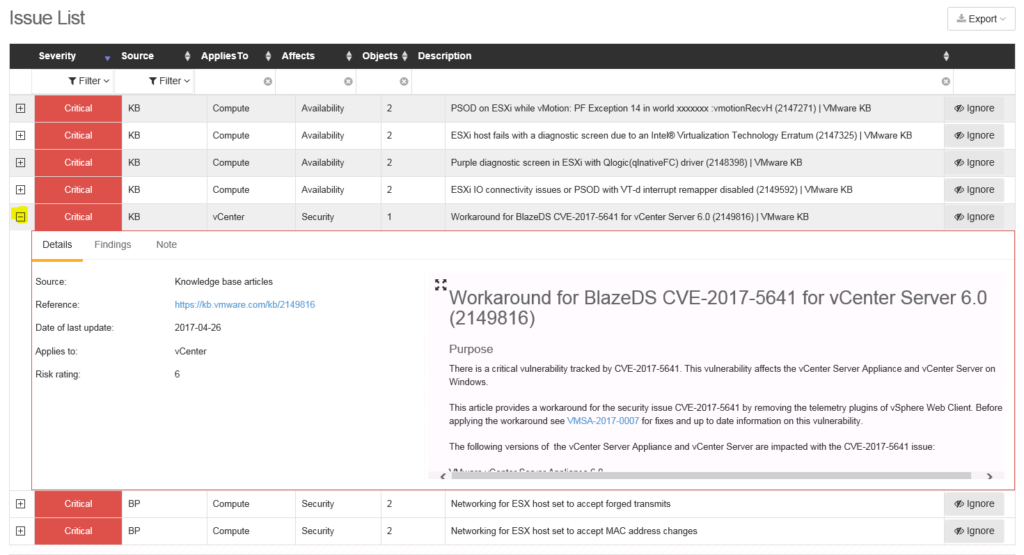Click the article pane scroll-right arrow

(x=989, y=477)
